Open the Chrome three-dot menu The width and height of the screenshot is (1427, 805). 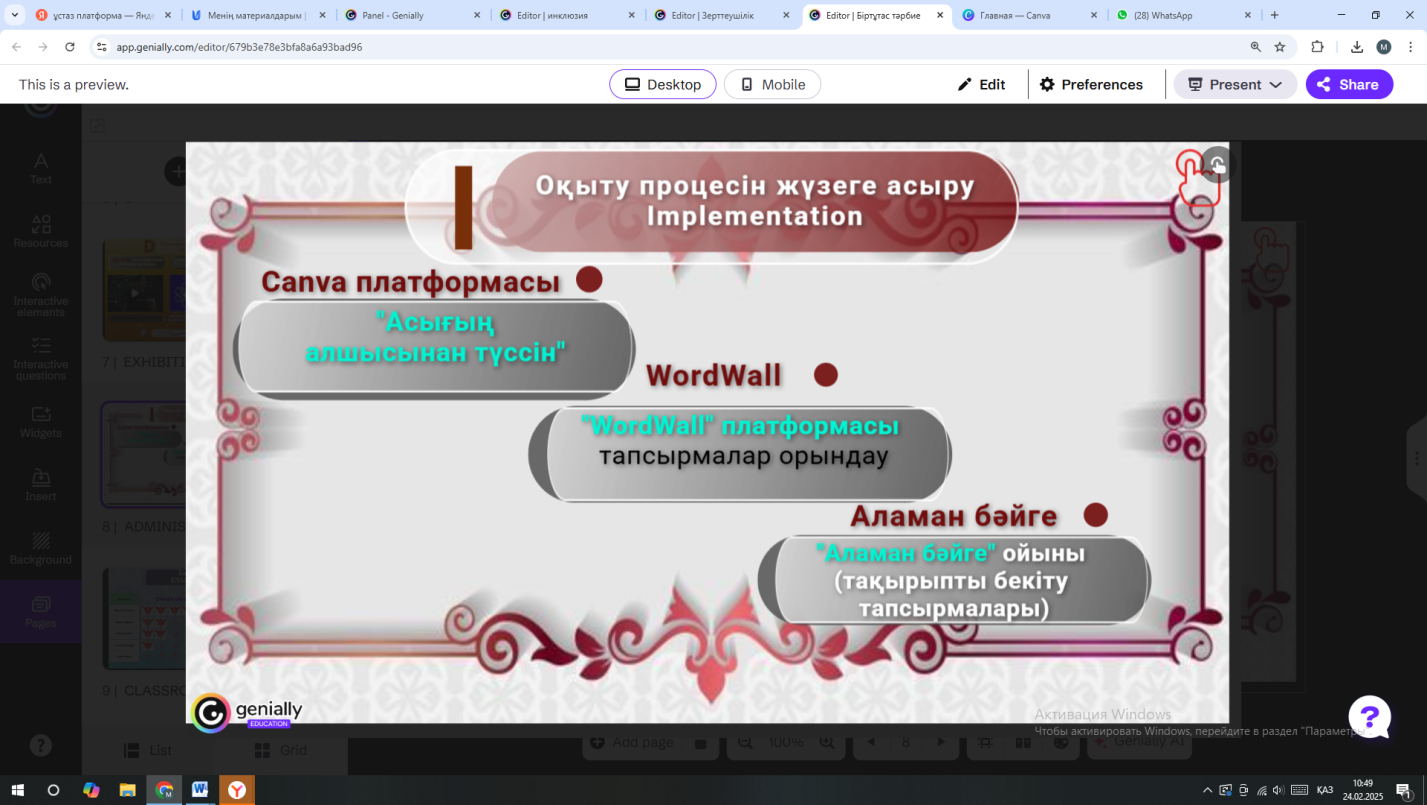pyautogui.click(x=1410, y=47)
